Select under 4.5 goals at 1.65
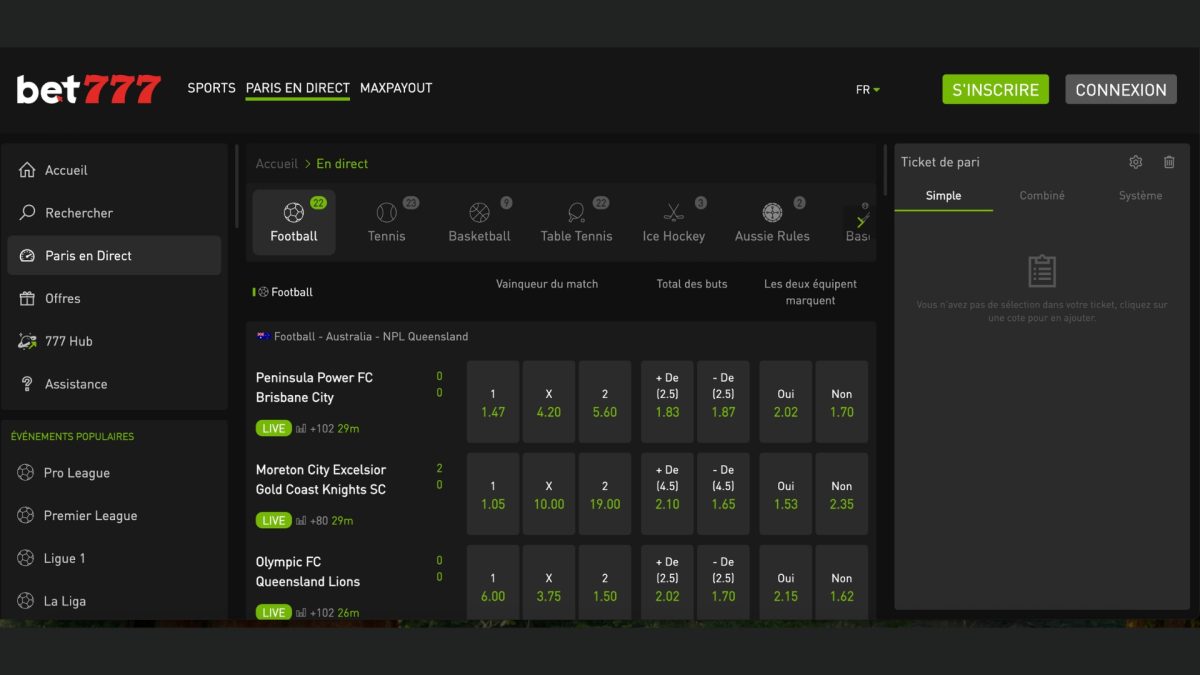 pyautogui.click(x=723, y=494)
